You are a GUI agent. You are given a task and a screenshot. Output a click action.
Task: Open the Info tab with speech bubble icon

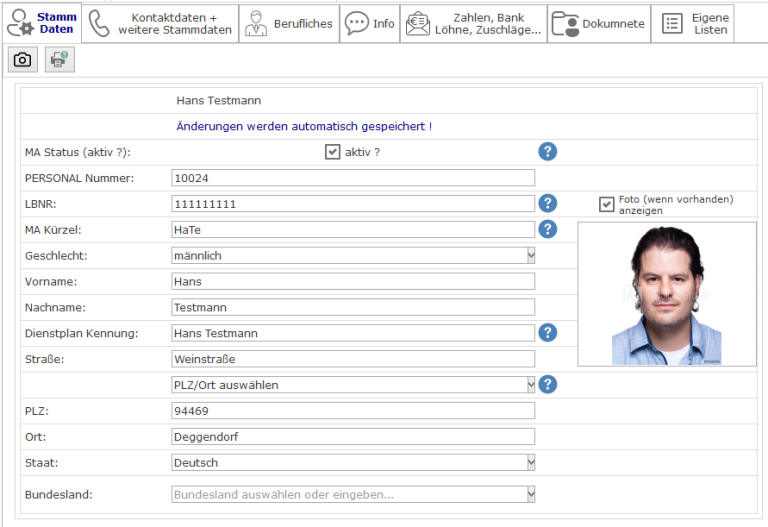[x=370, y=24]
